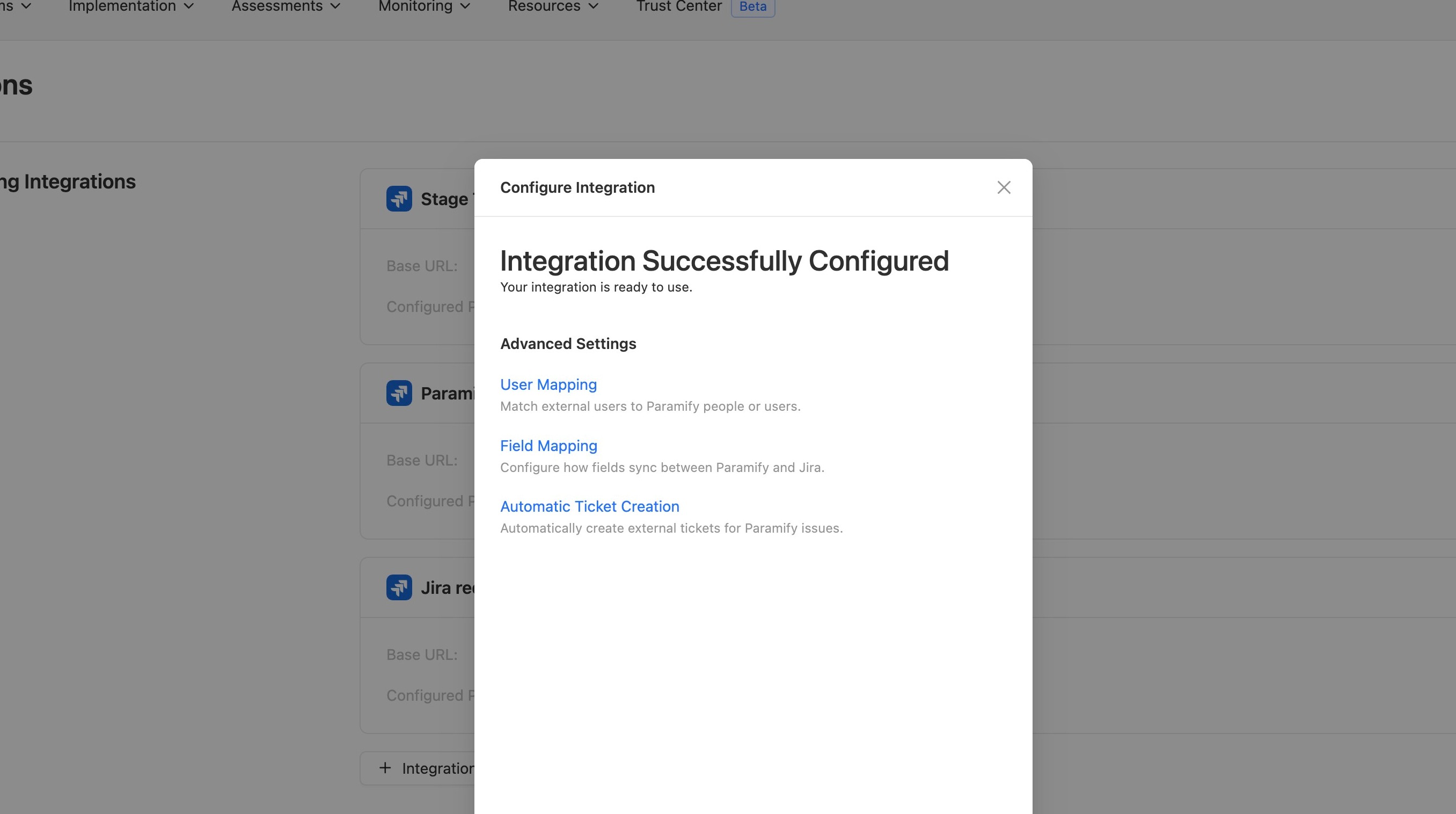Image resolution: width=1456 pixels, height=814 pixels.
Task: Open the Implementation menu label
Action: tap(122, 6)
